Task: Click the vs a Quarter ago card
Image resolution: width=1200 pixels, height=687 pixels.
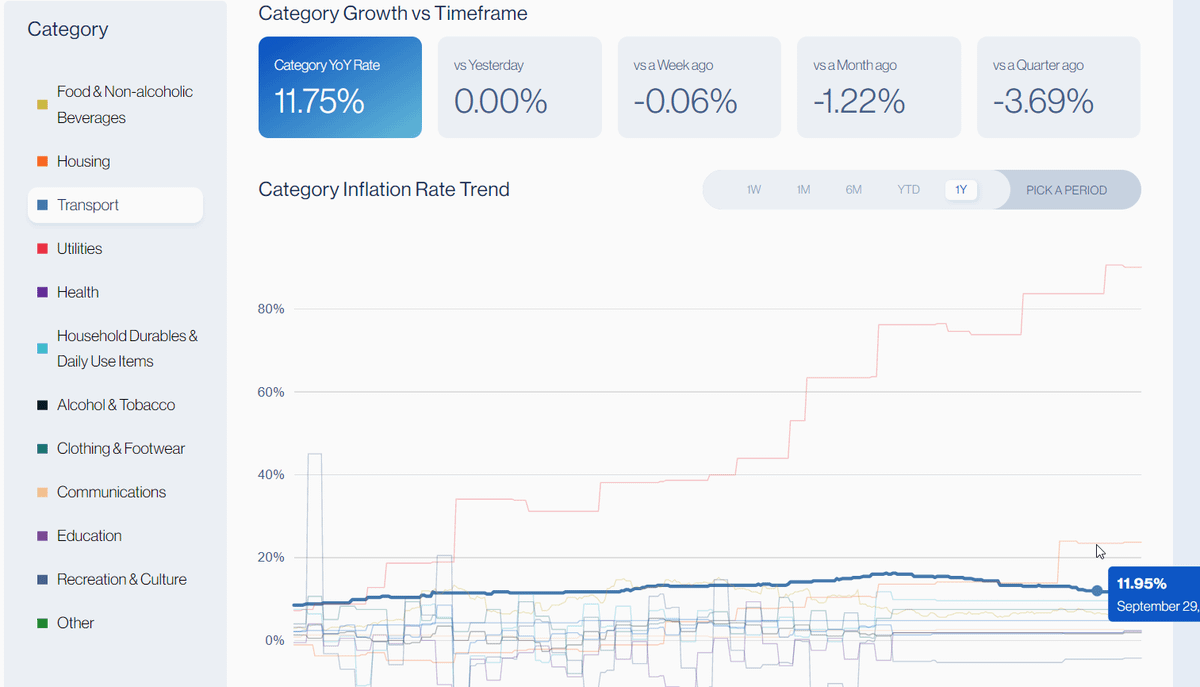Action: (1058, 87)
